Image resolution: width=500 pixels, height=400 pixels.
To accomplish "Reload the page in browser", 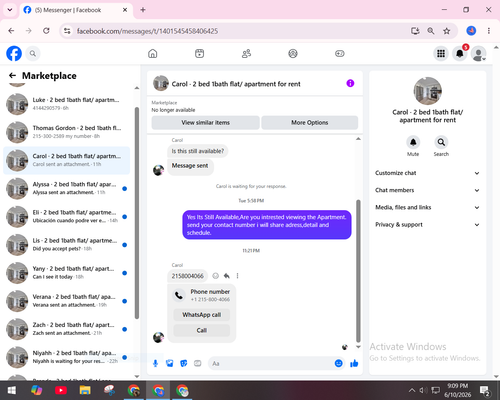I will [46, 31].
